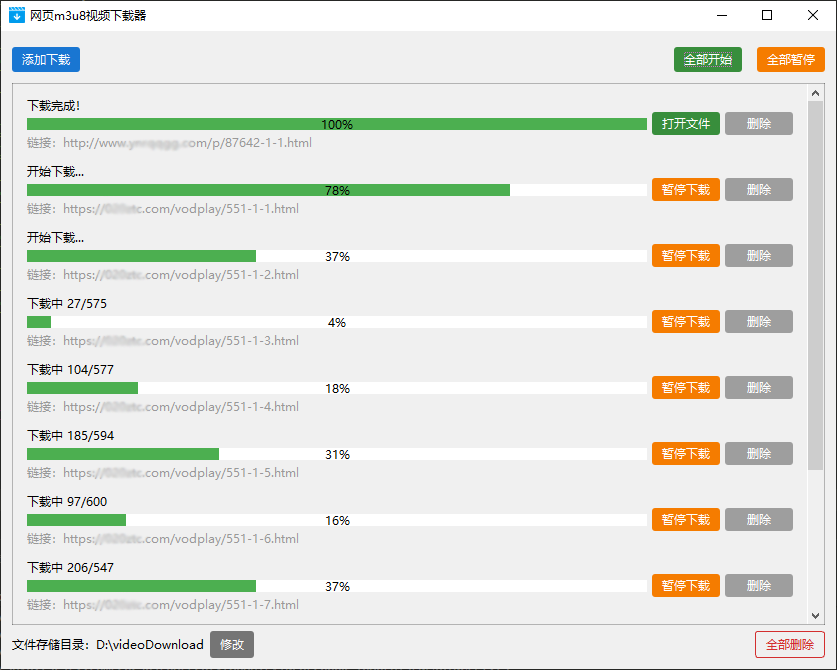Click the scrollbar down arrow
Viewport: 837px width, 670px height.
coord(815,616)
